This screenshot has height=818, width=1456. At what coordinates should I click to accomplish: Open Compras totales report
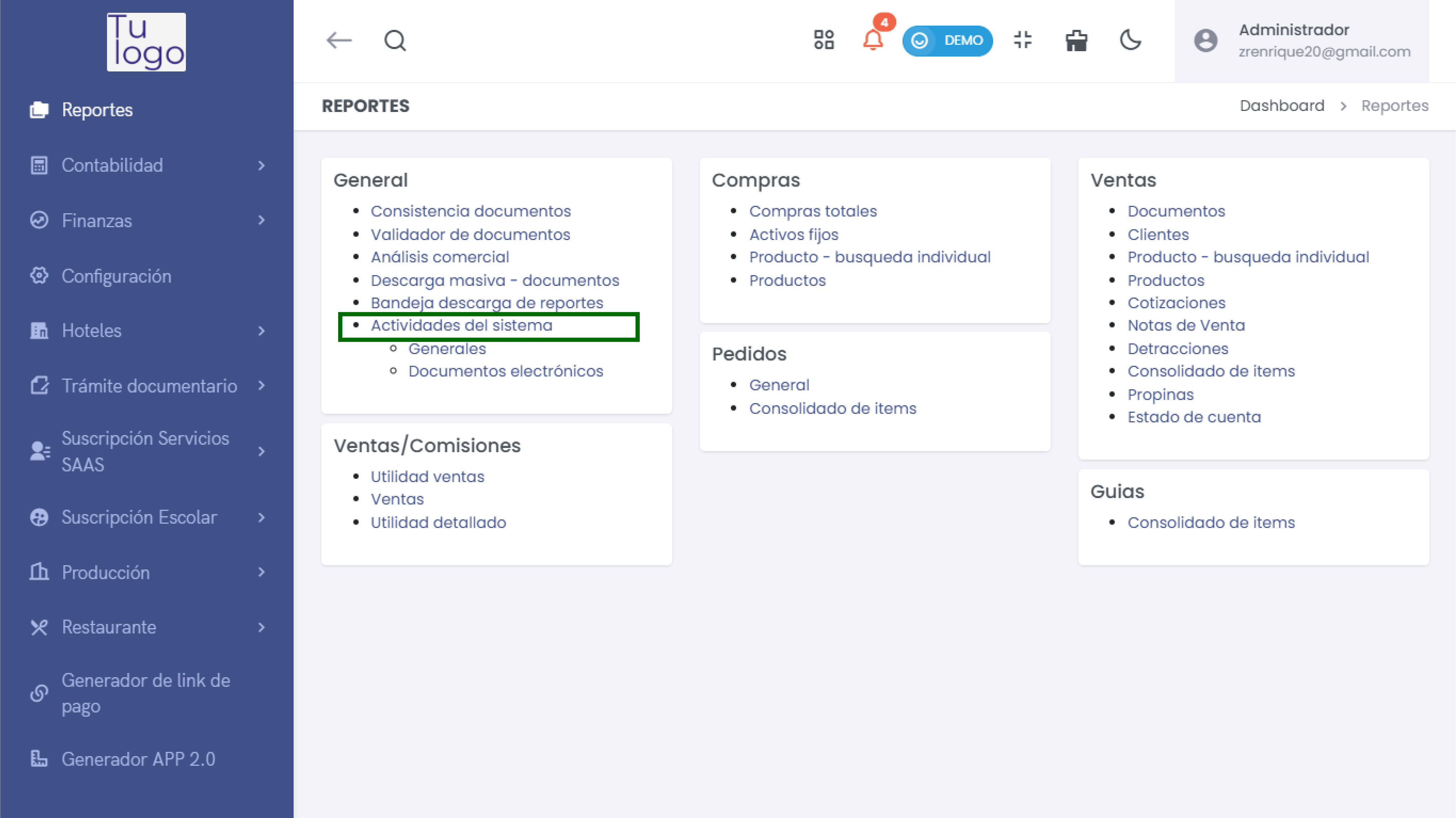(813, 211)
